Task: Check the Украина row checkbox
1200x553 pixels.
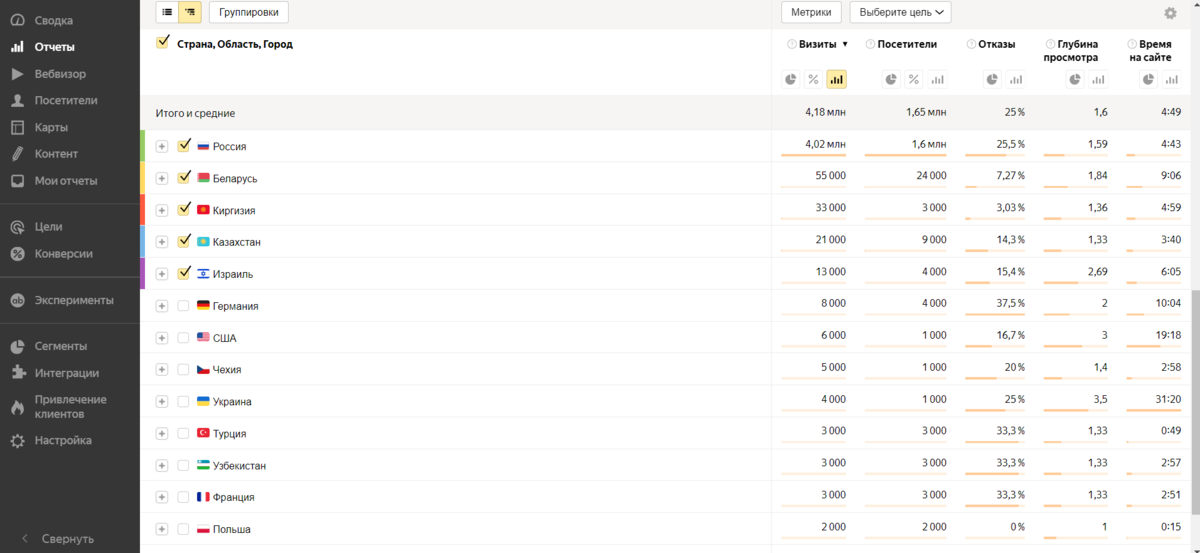Action: tap(183, 401)
